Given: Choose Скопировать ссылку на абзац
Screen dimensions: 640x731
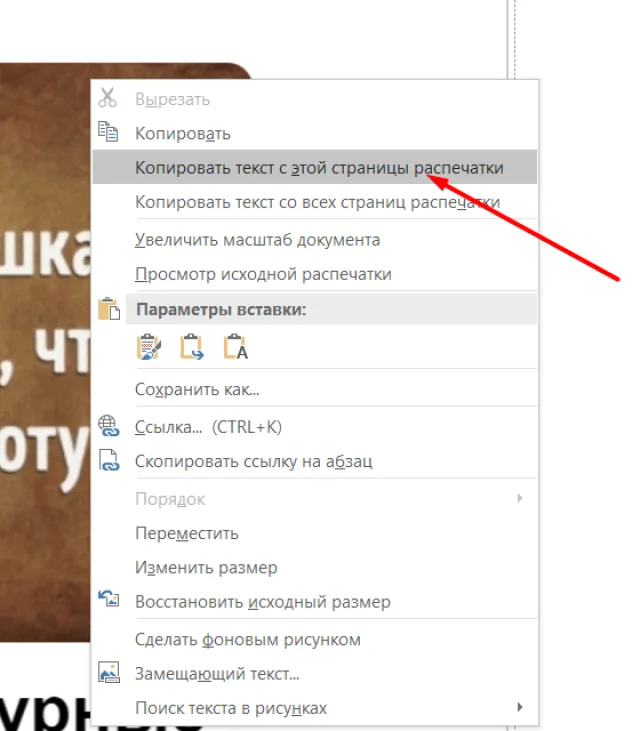Looking at the screenshot, I should pyautogui.click(x=315, y=461).
